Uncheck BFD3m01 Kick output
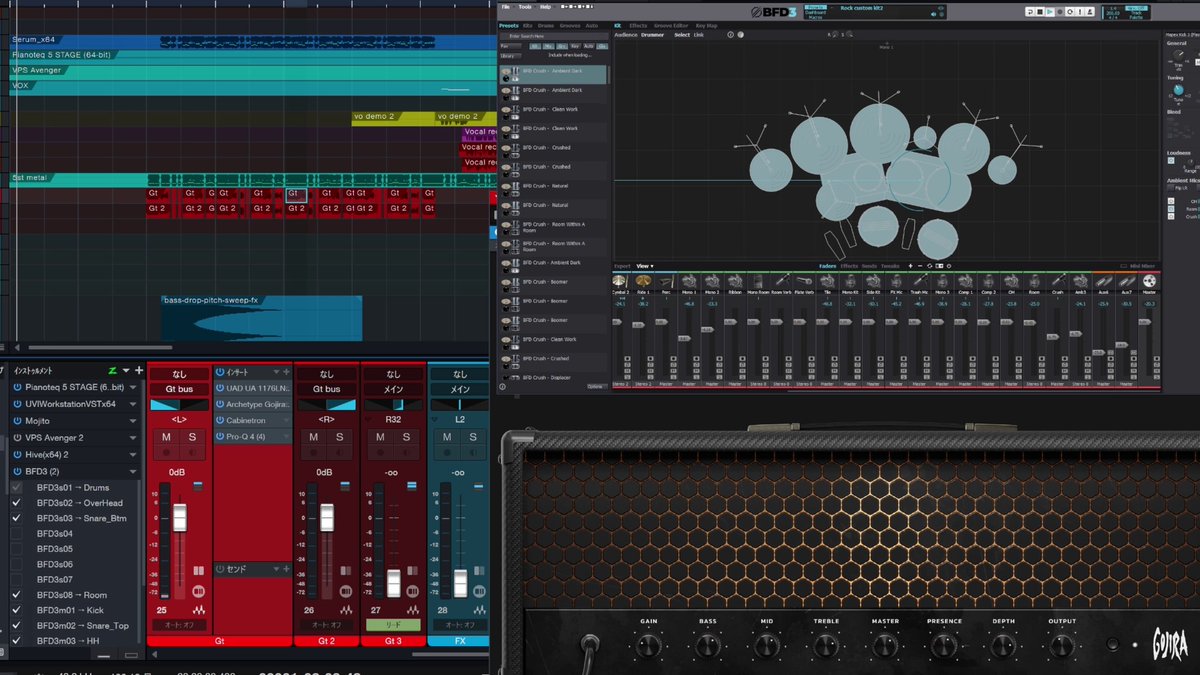This screenshot has height=675, width=1200. tap(16, 610)
